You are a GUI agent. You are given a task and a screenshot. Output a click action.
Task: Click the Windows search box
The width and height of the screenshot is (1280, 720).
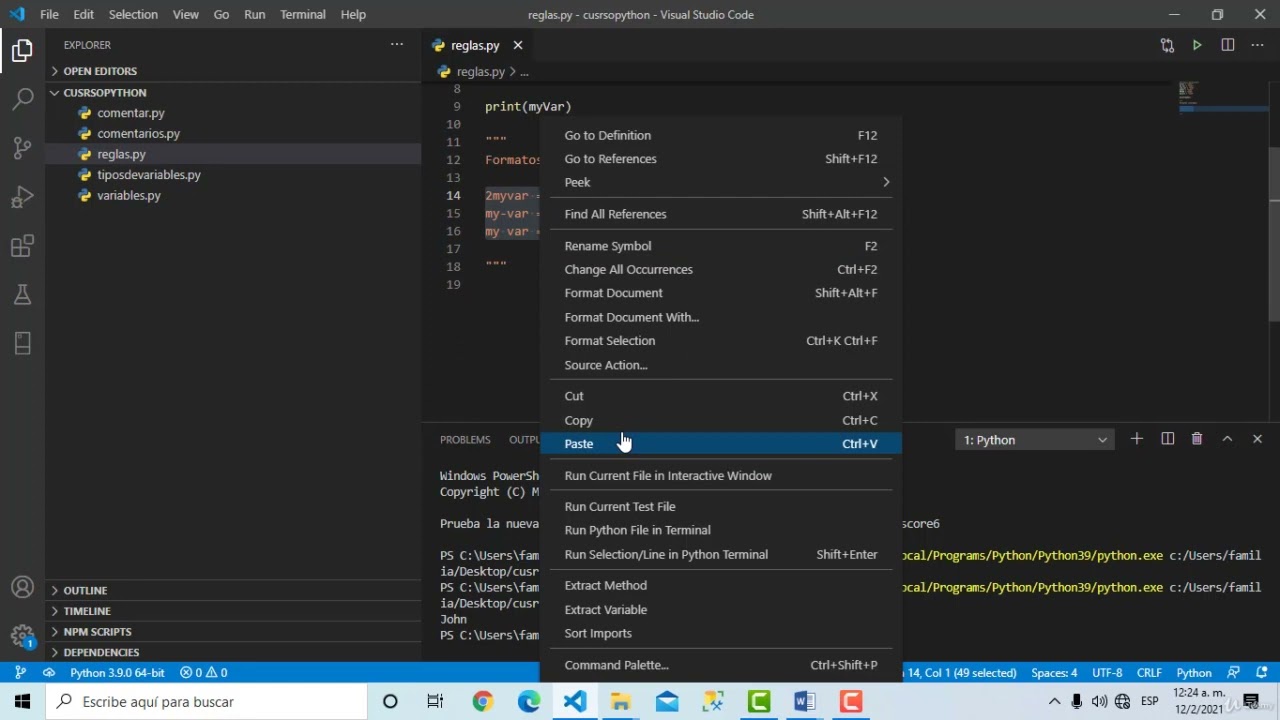click(205, 702)
